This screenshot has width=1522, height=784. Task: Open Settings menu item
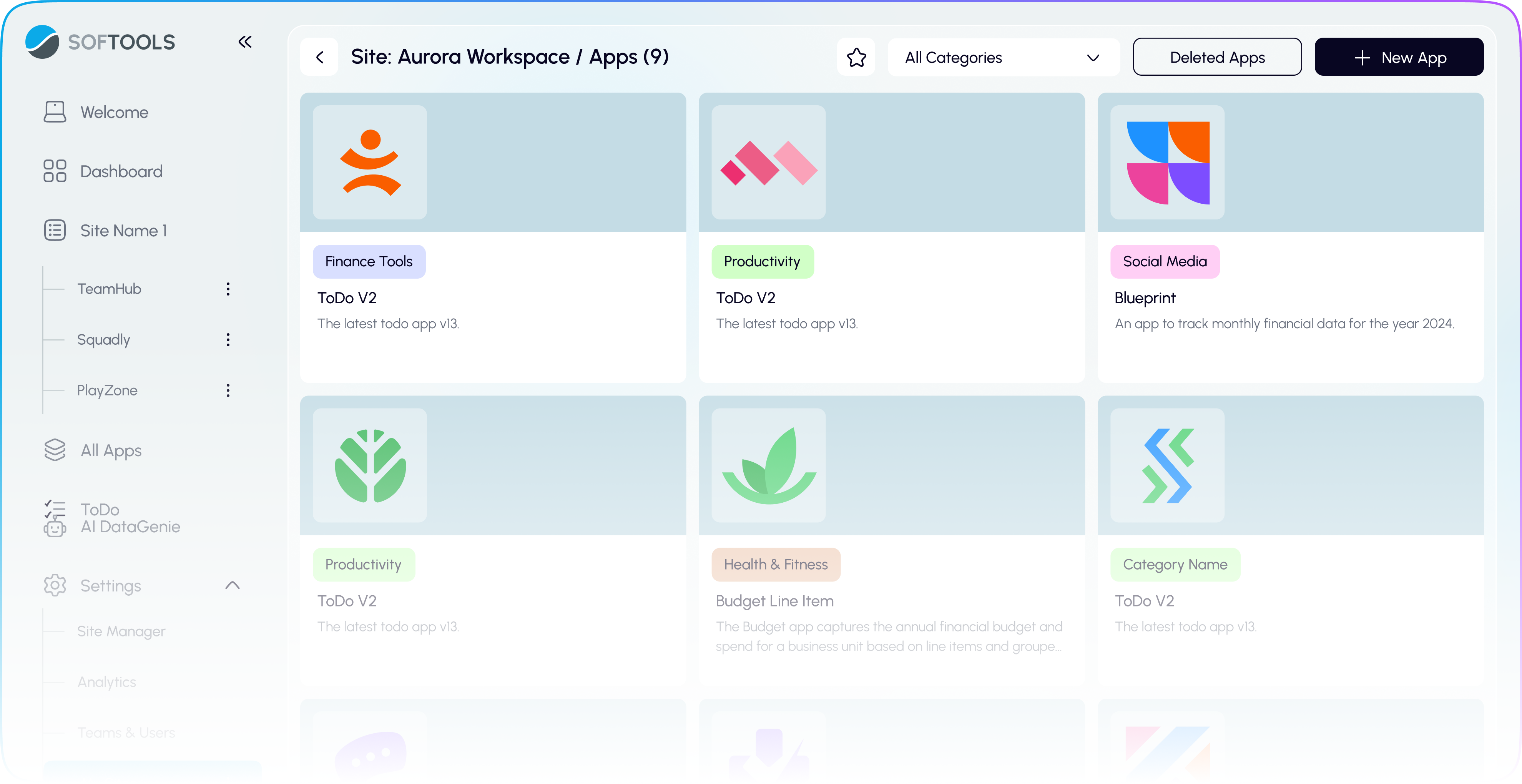click(x=110, y=585)
